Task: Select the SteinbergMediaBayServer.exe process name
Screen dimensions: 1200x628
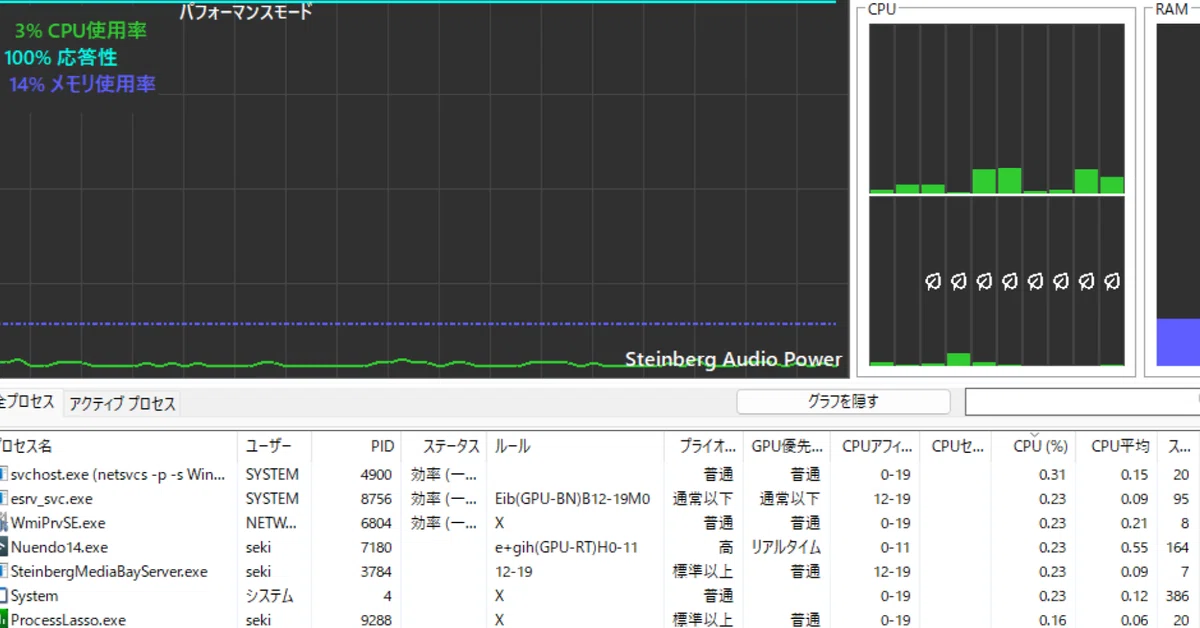Action: (109, 571)
